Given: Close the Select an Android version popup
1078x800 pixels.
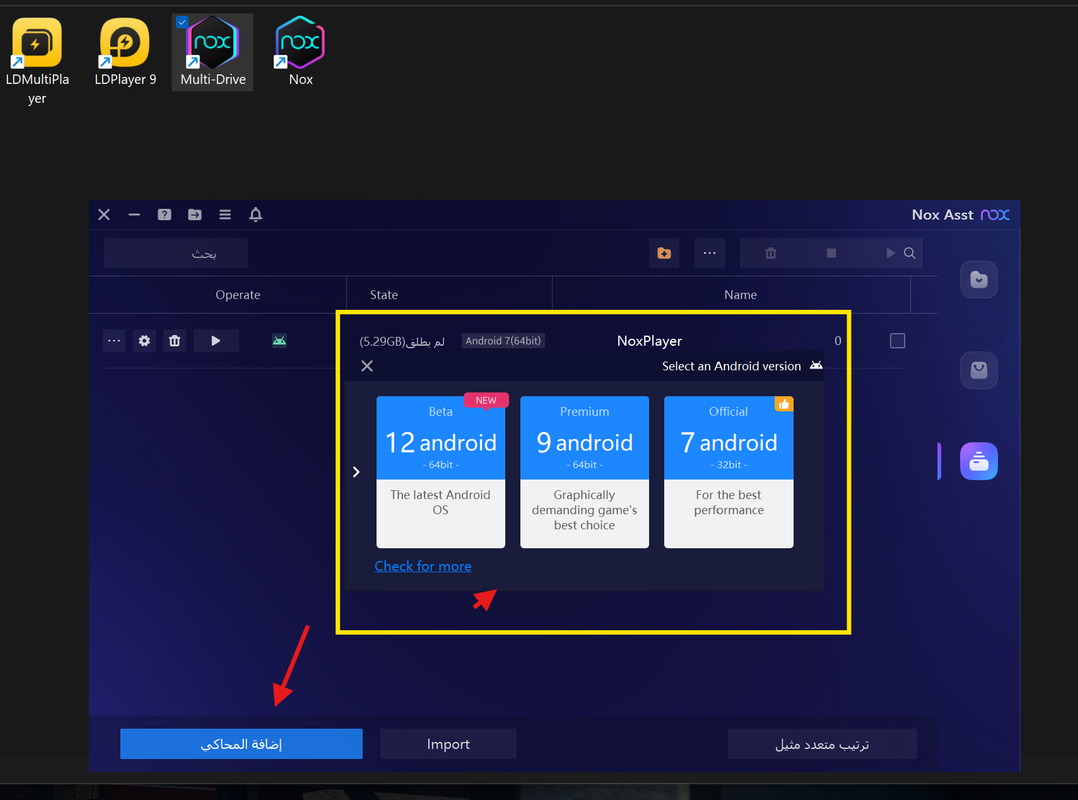Looking at the screenshot, I should click(367, 366).
